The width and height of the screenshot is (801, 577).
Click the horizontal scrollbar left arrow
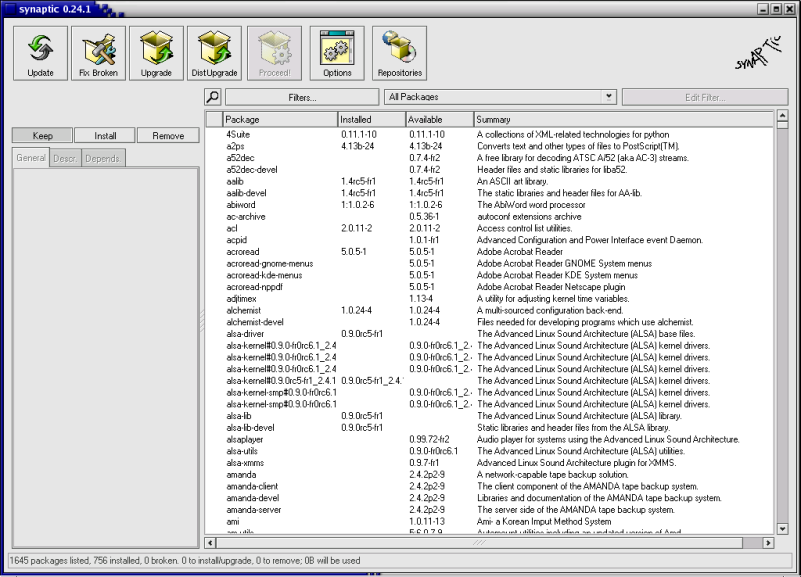pyautogui.click(x=210, y=543)
